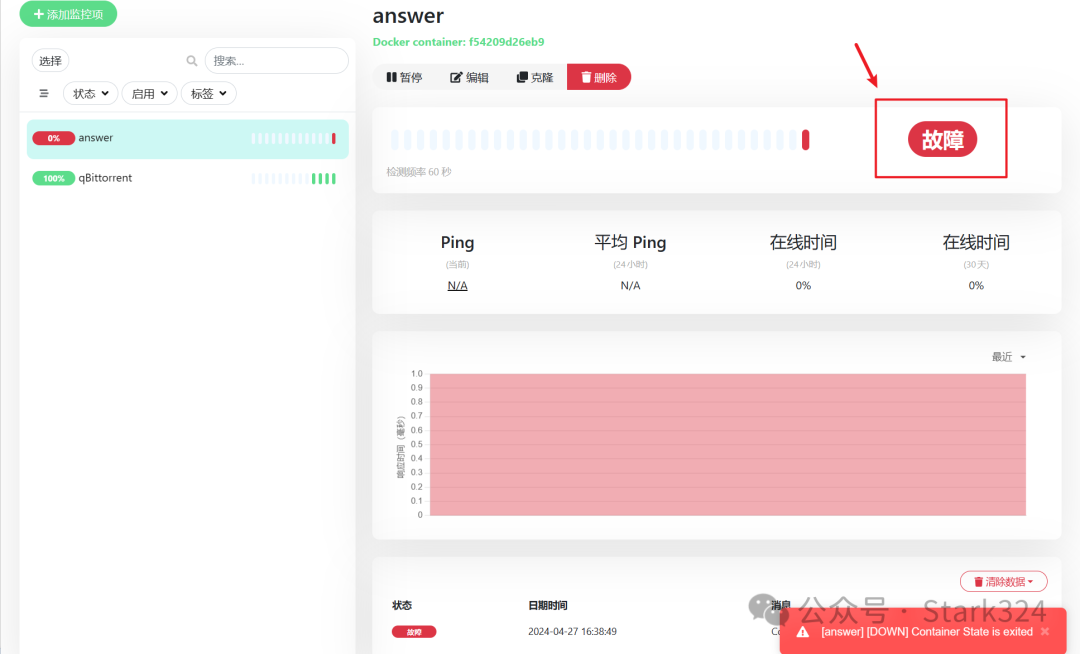Screen dimensions: 1080x654
Task: Click the 暂停 pause button
Action: point(404,77)
